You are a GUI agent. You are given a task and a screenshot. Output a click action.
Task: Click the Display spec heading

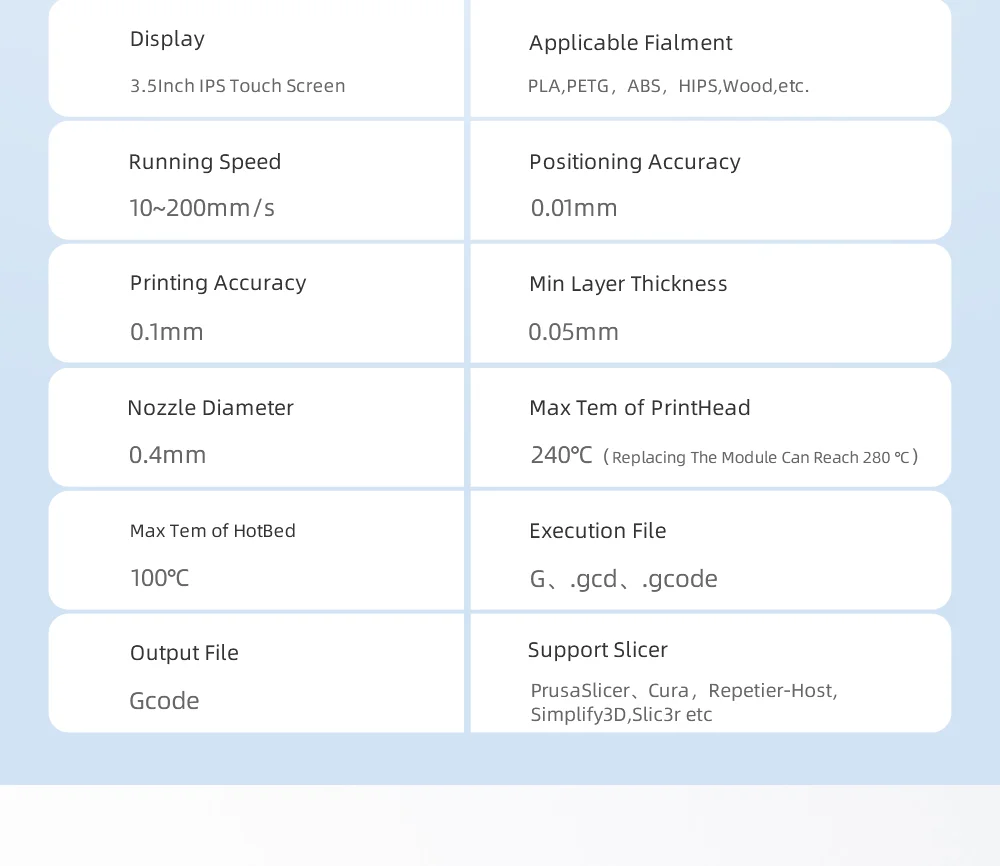click(167, 39)
